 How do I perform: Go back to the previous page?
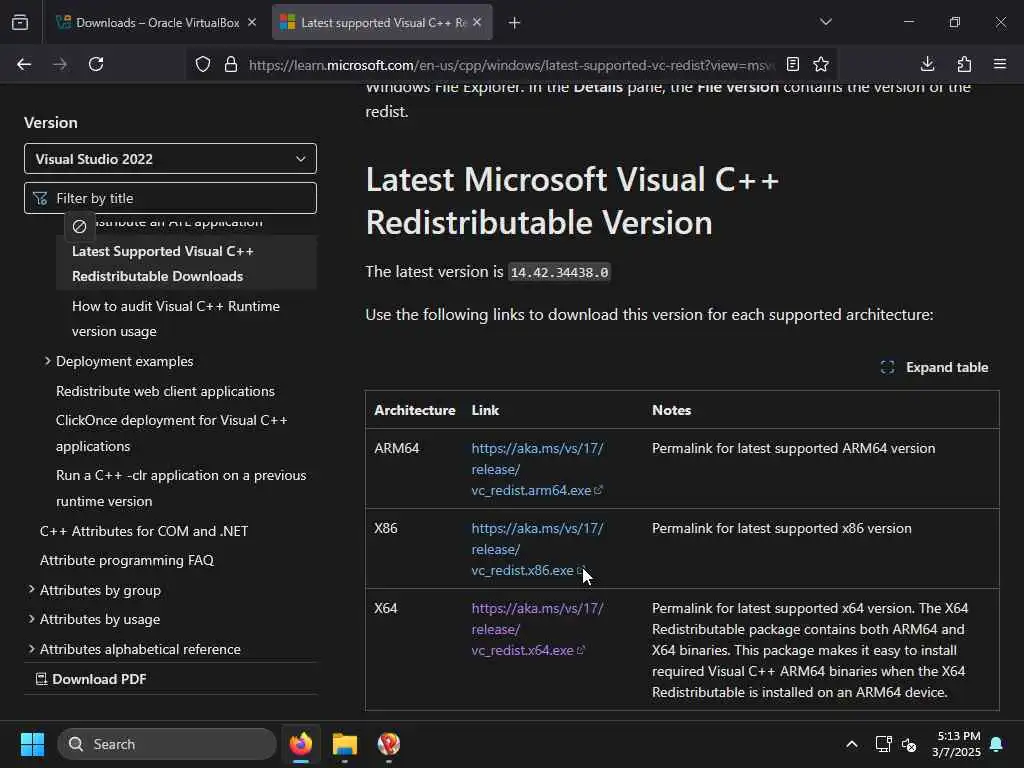(x=24, y=64)
